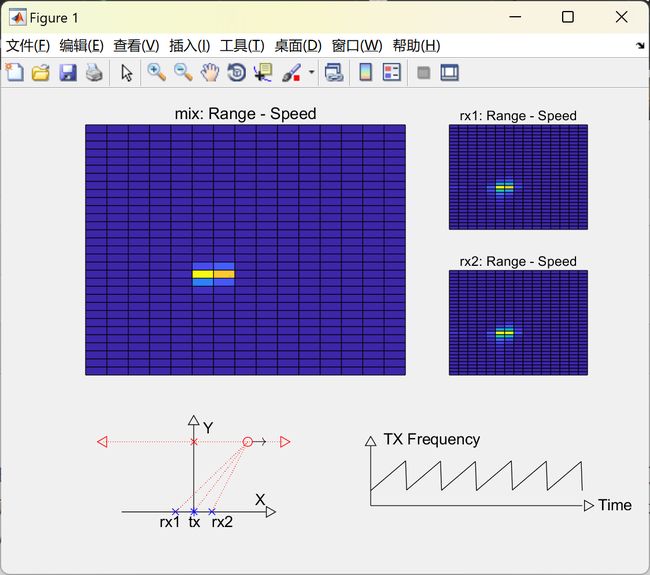Select the Pan hand tool
The height and width of the screenshot is (575, 650).
(x=210, y=73)
